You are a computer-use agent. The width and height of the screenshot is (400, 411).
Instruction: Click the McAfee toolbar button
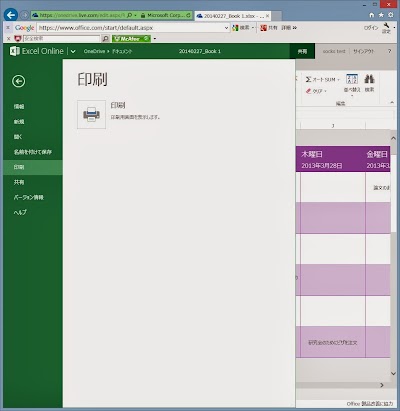pyautogui.click(x=131, y=39)
